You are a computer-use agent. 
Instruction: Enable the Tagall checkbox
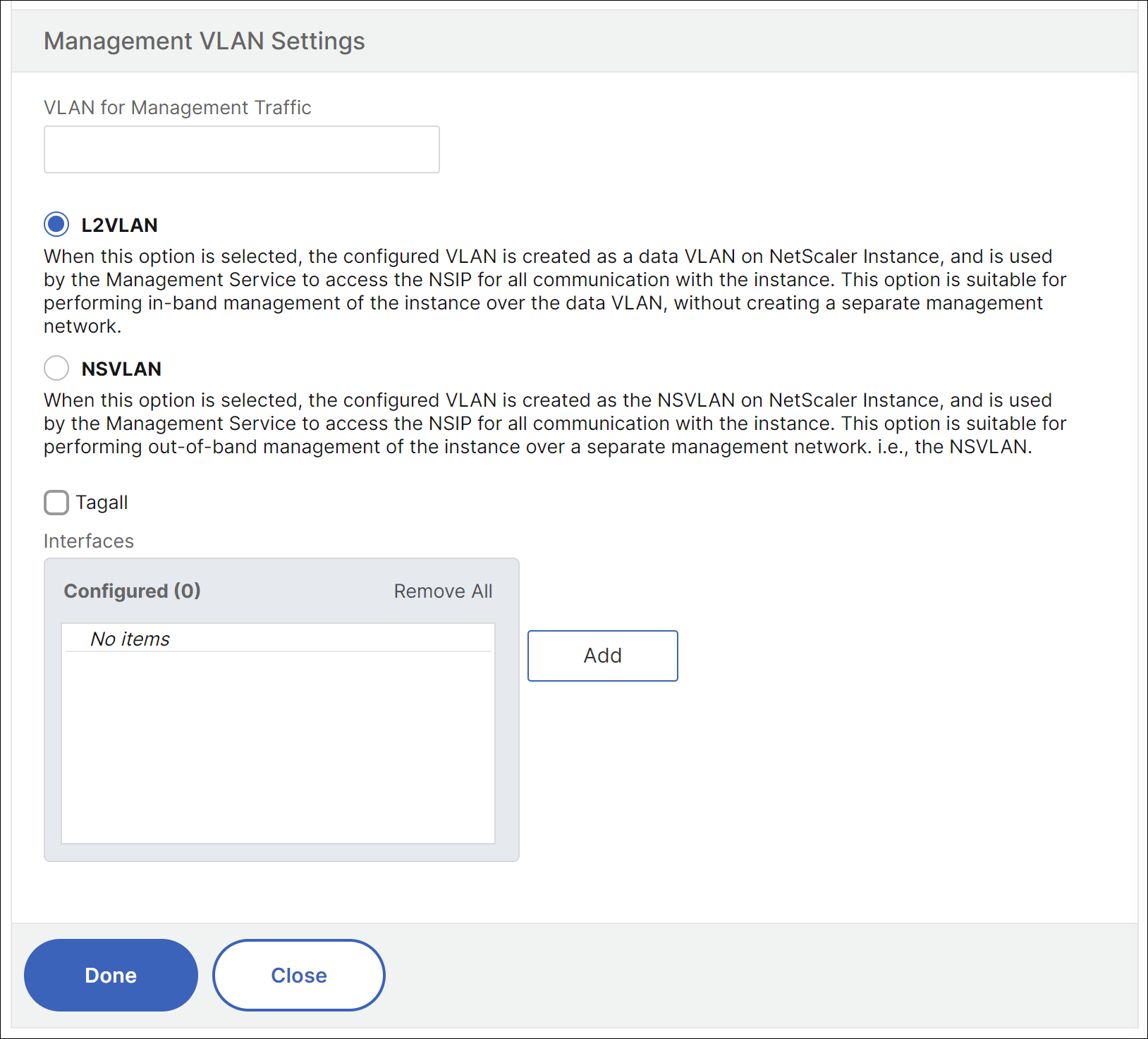pos(56,503)
